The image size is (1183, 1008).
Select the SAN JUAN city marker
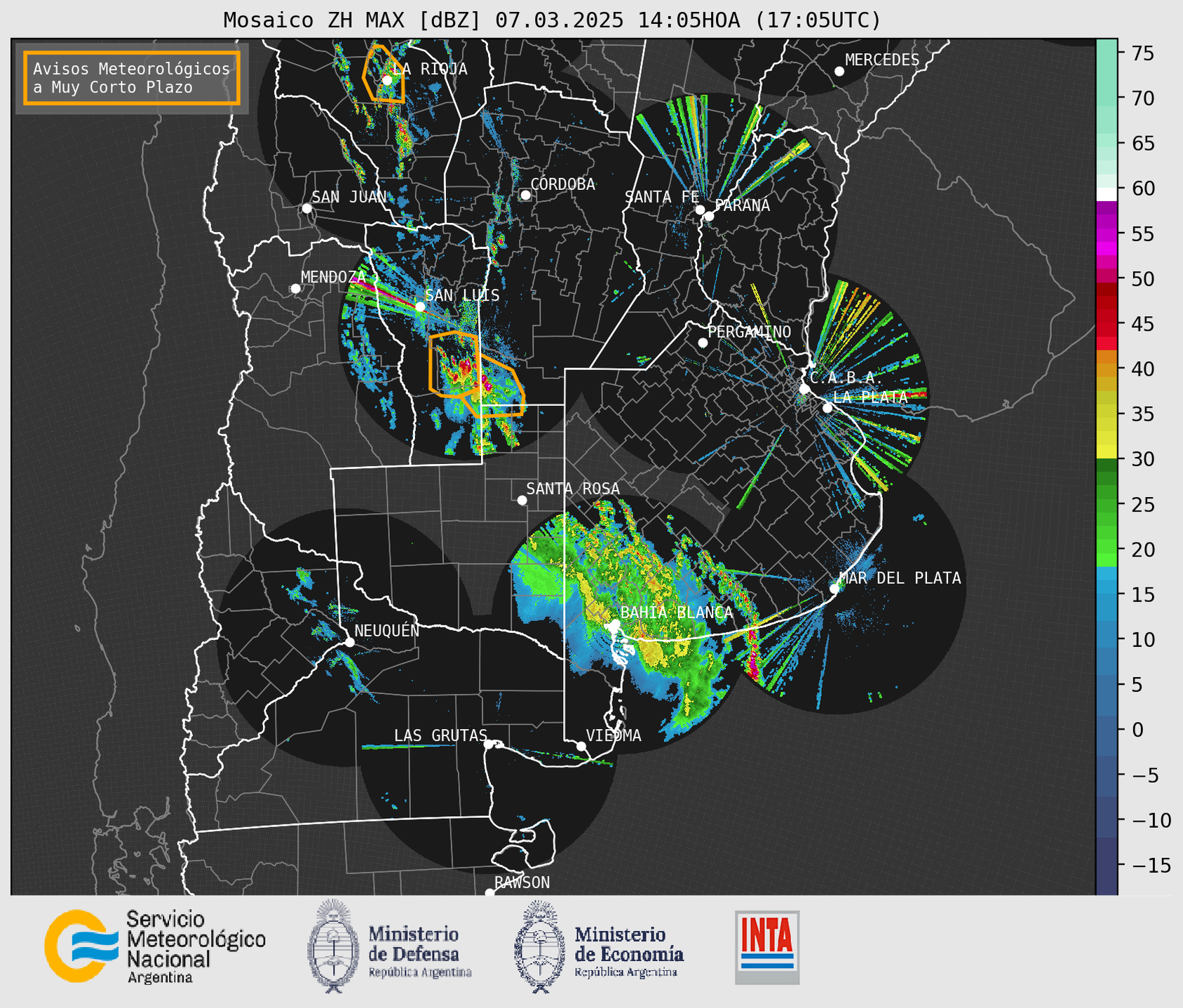click(x=306, y=208)
